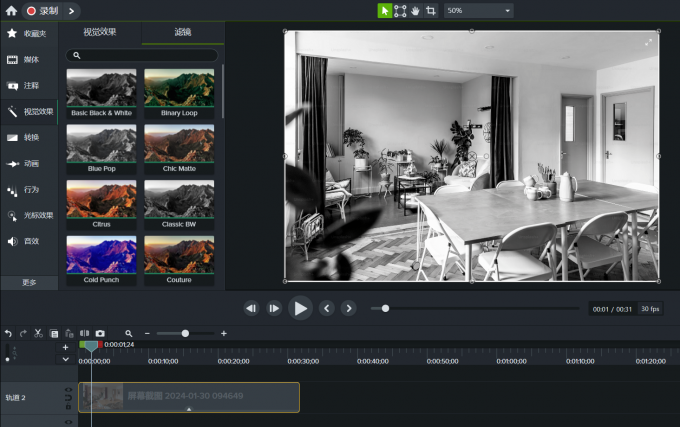Toggle lock on 轨道 2
Viewport: 680px width, 427px height.
pos(68,407)
